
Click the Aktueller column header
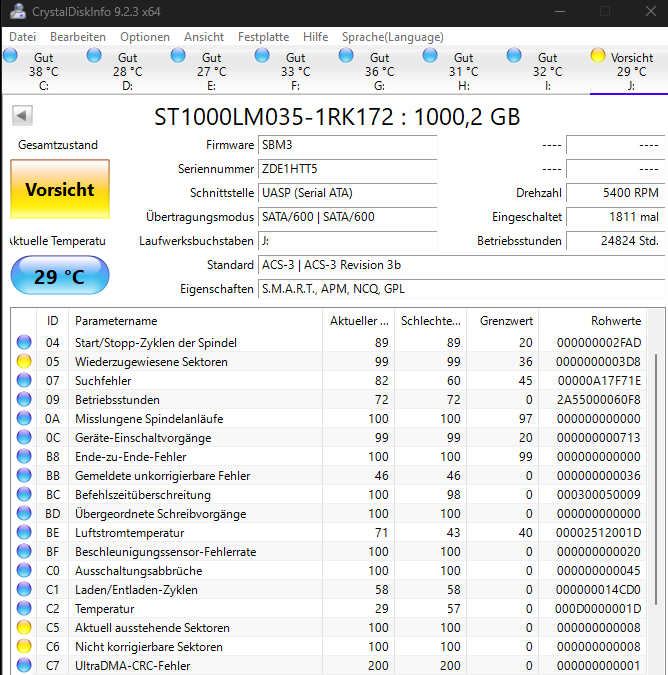point(358,321)
